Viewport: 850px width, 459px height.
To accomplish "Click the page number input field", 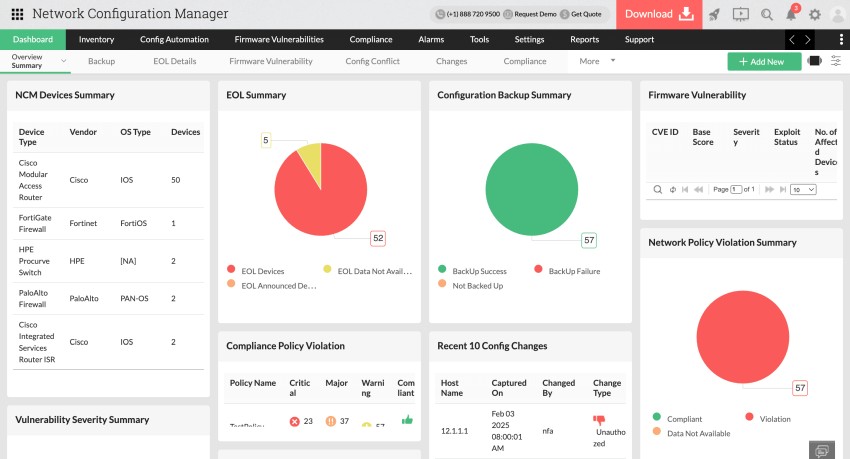I will tap(736, 189).
